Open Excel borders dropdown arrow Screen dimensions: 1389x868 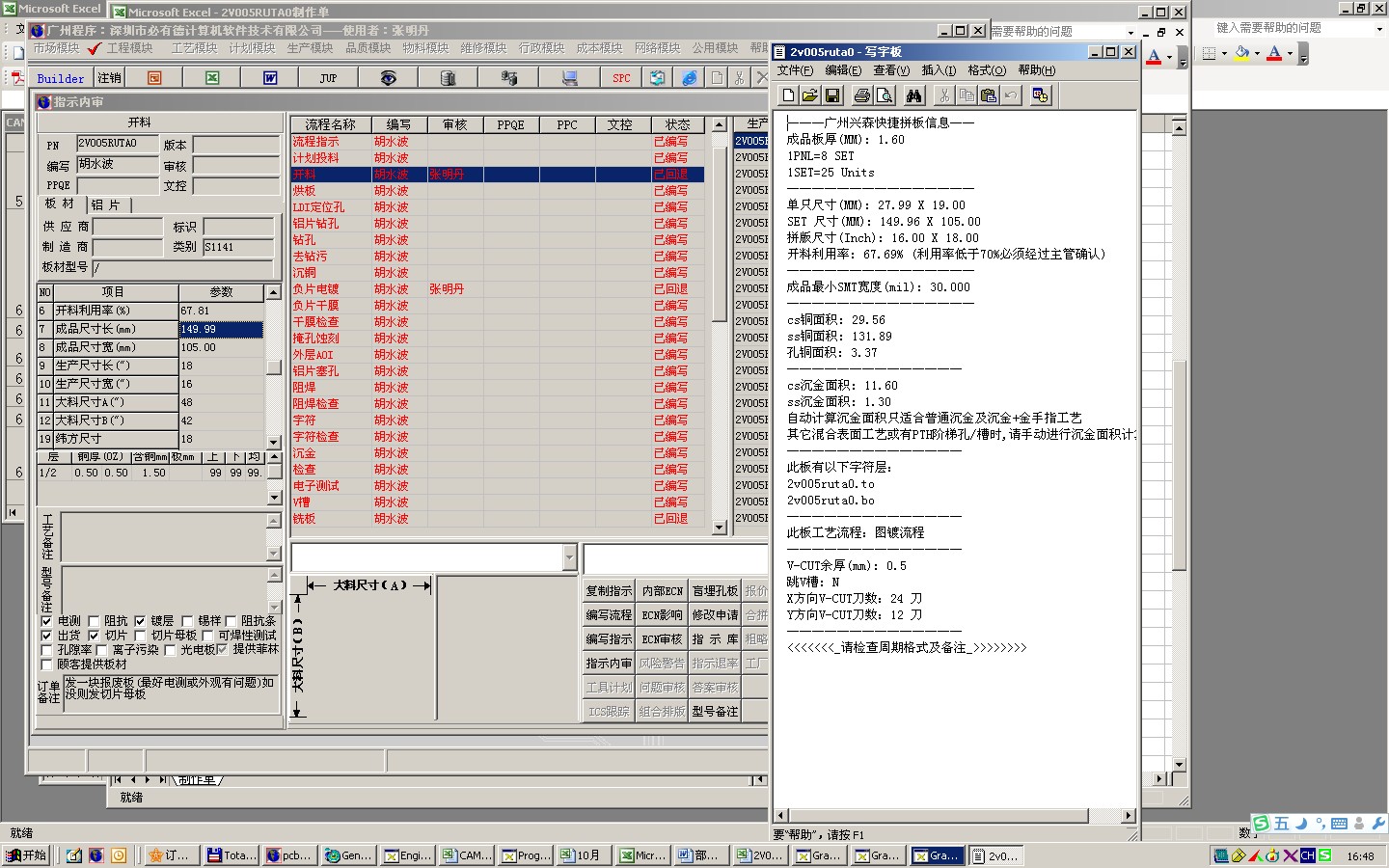click(x=1224, y=53)
